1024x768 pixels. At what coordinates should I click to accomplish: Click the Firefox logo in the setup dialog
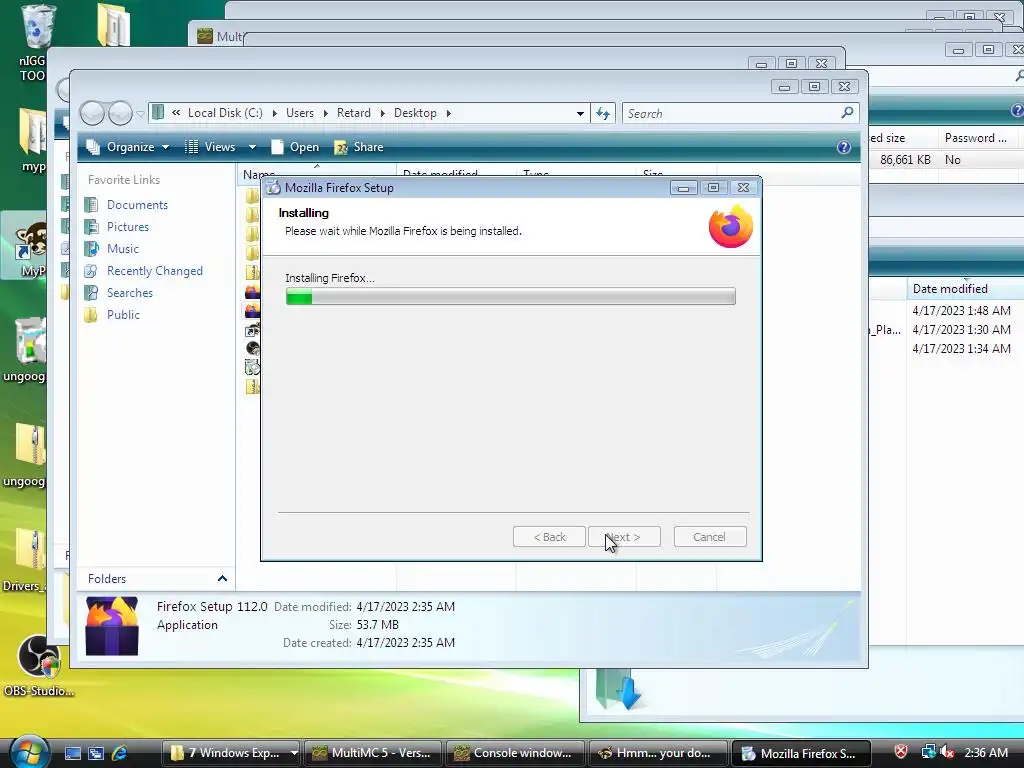(x=731, y=226)
